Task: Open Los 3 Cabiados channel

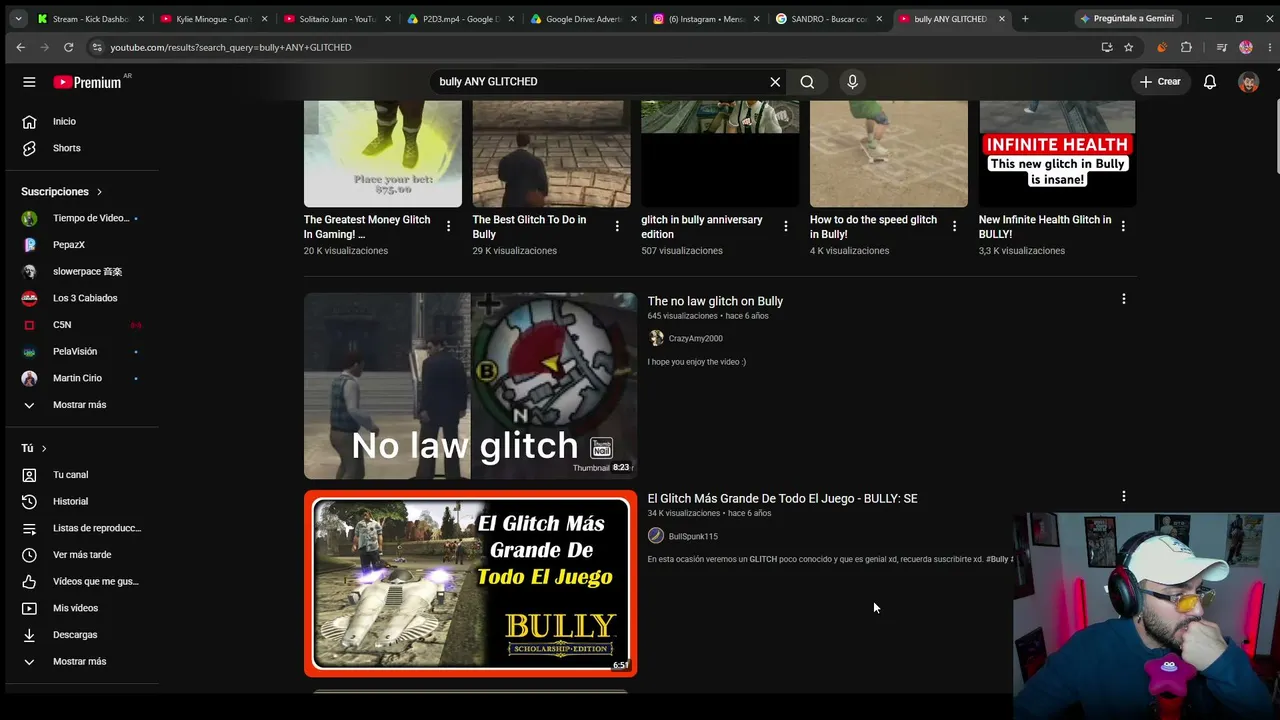Action: pos(84,298)
